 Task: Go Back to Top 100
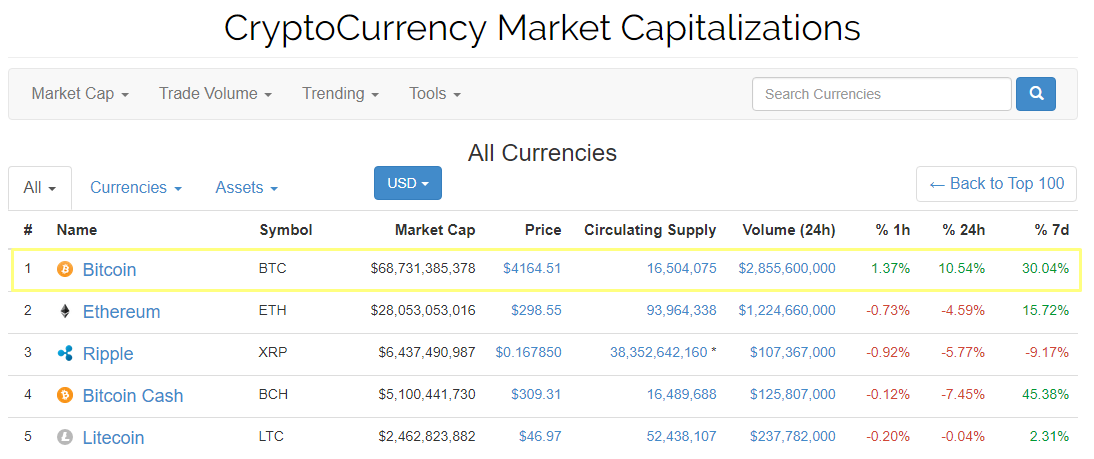(996, 184)
